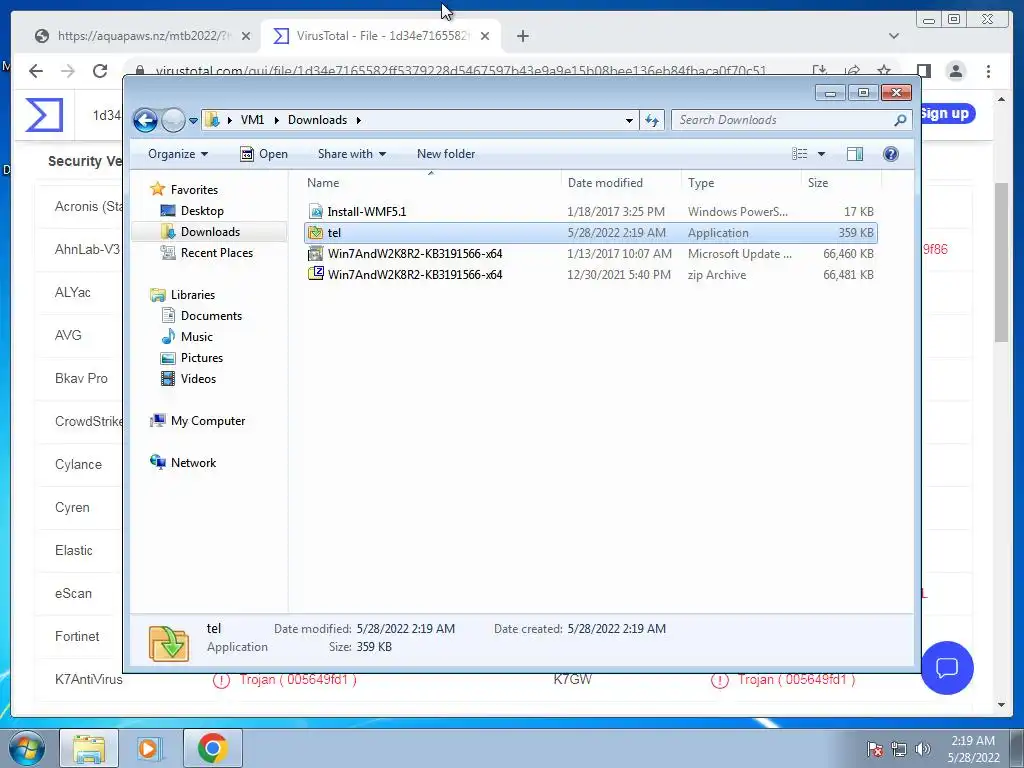Click the search magnifier icon
This screenshot has width=1024, height=768.
click(900, 120)
